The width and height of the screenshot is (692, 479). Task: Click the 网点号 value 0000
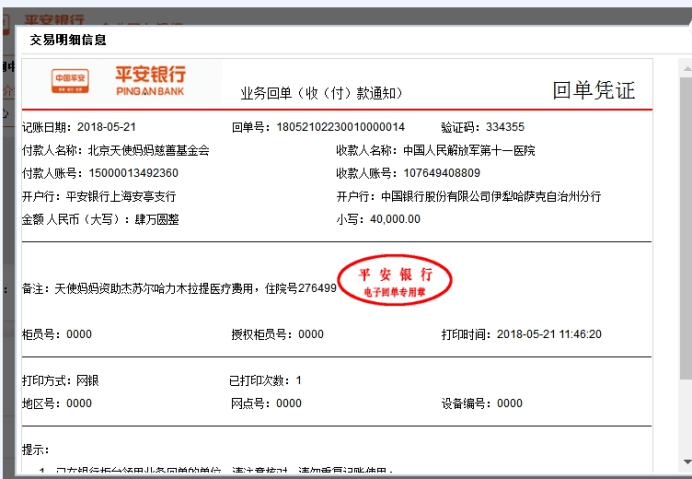289,404
